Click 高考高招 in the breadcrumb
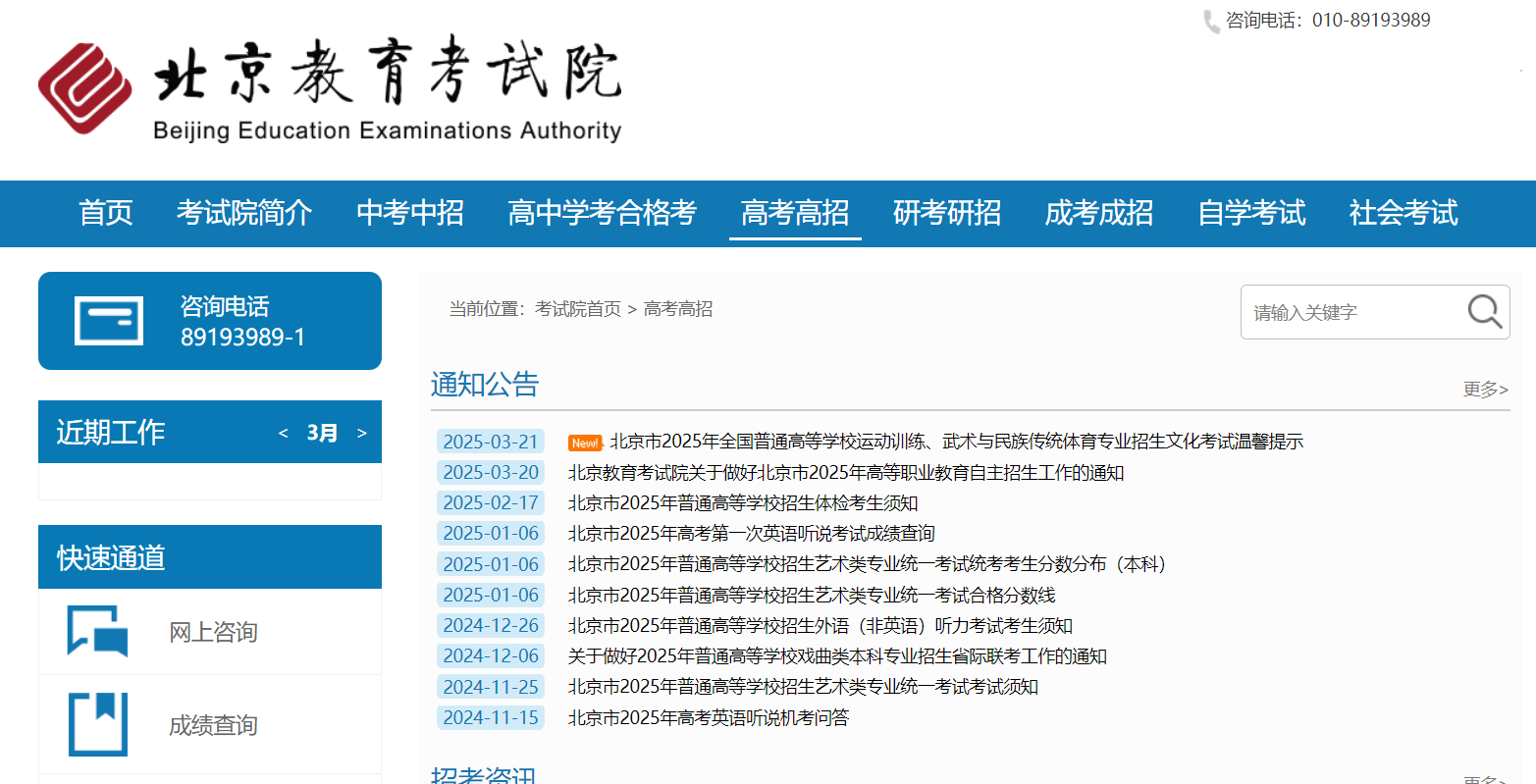The image size is (1536, 784). click(x=678, y=309)
